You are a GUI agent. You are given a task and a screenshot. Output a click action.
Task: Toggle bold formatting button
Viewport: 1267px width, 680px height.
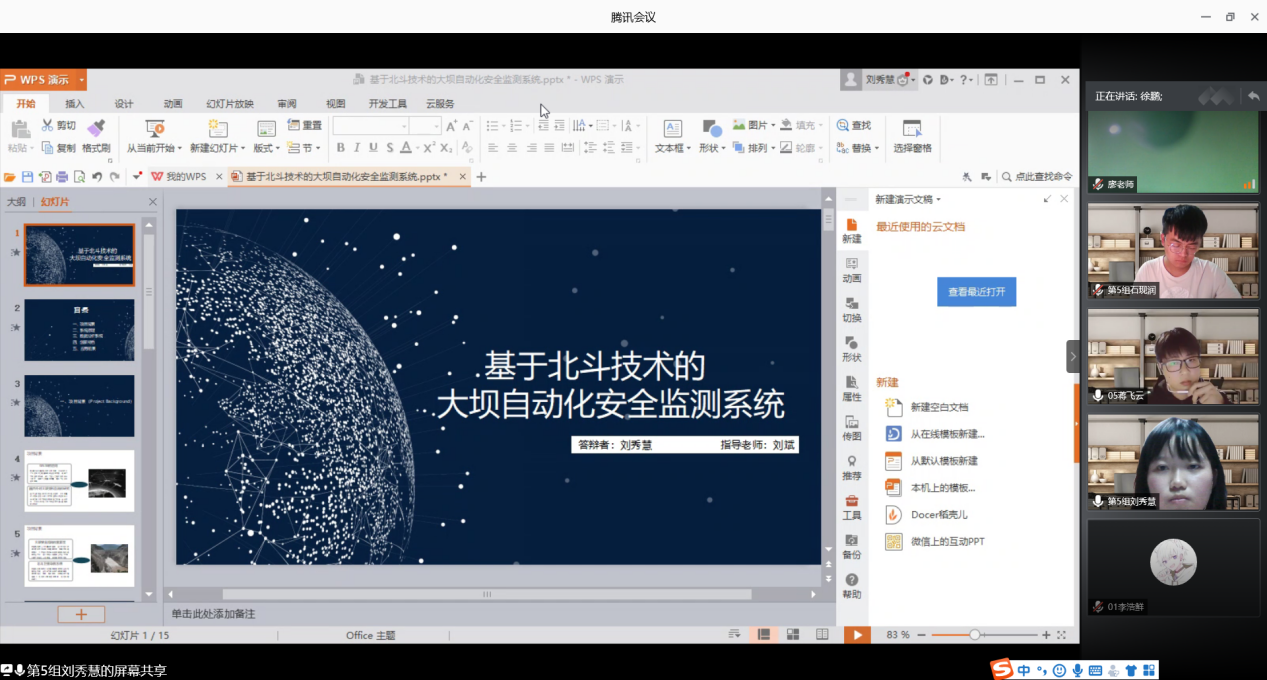[340, 148]
